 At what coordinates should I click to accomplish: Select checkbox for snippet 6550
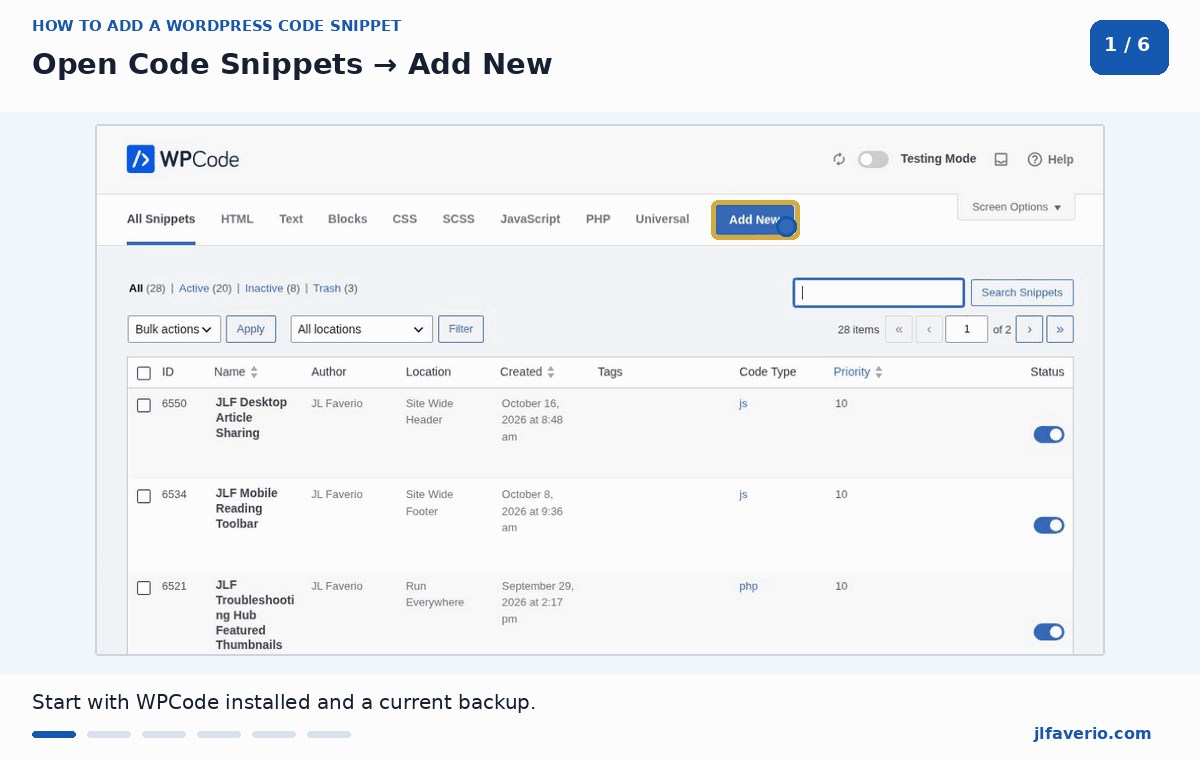tap(144, 405)
